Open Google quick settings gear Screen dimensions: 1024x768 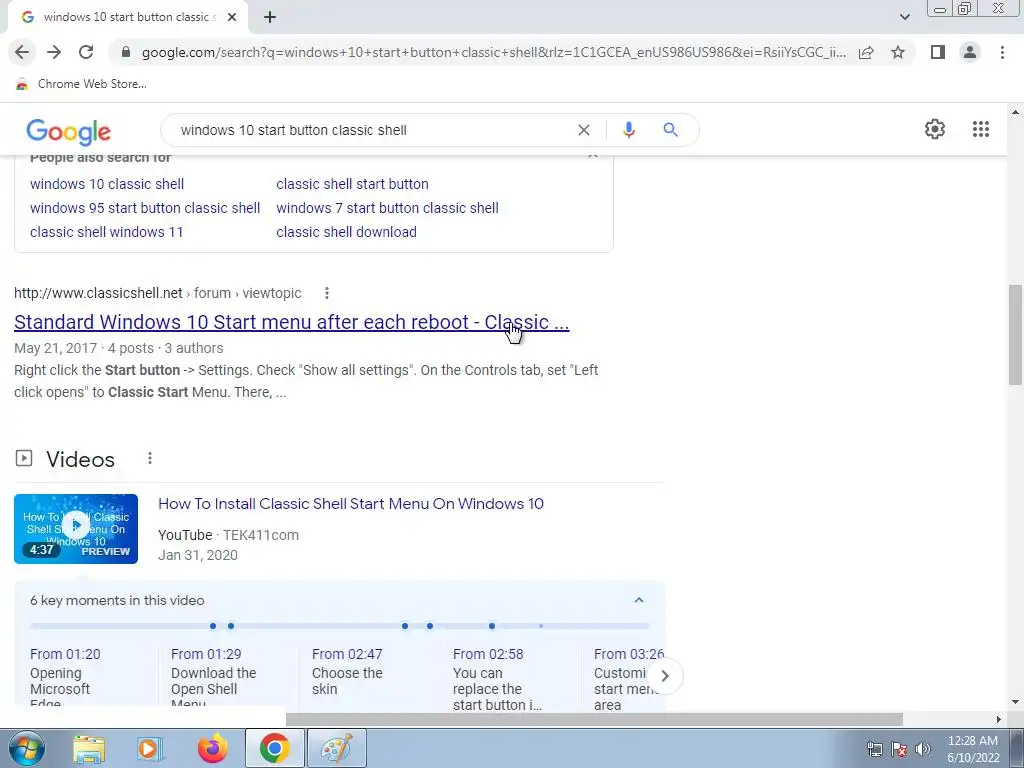pyautogui.click(x=935, y=129)
